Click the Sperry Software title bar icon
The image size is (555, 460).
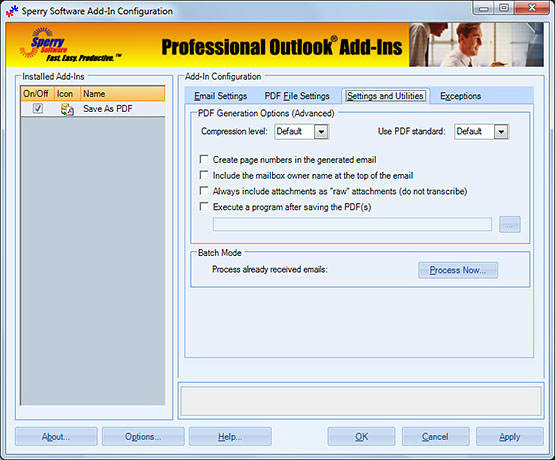pos(12,11)
